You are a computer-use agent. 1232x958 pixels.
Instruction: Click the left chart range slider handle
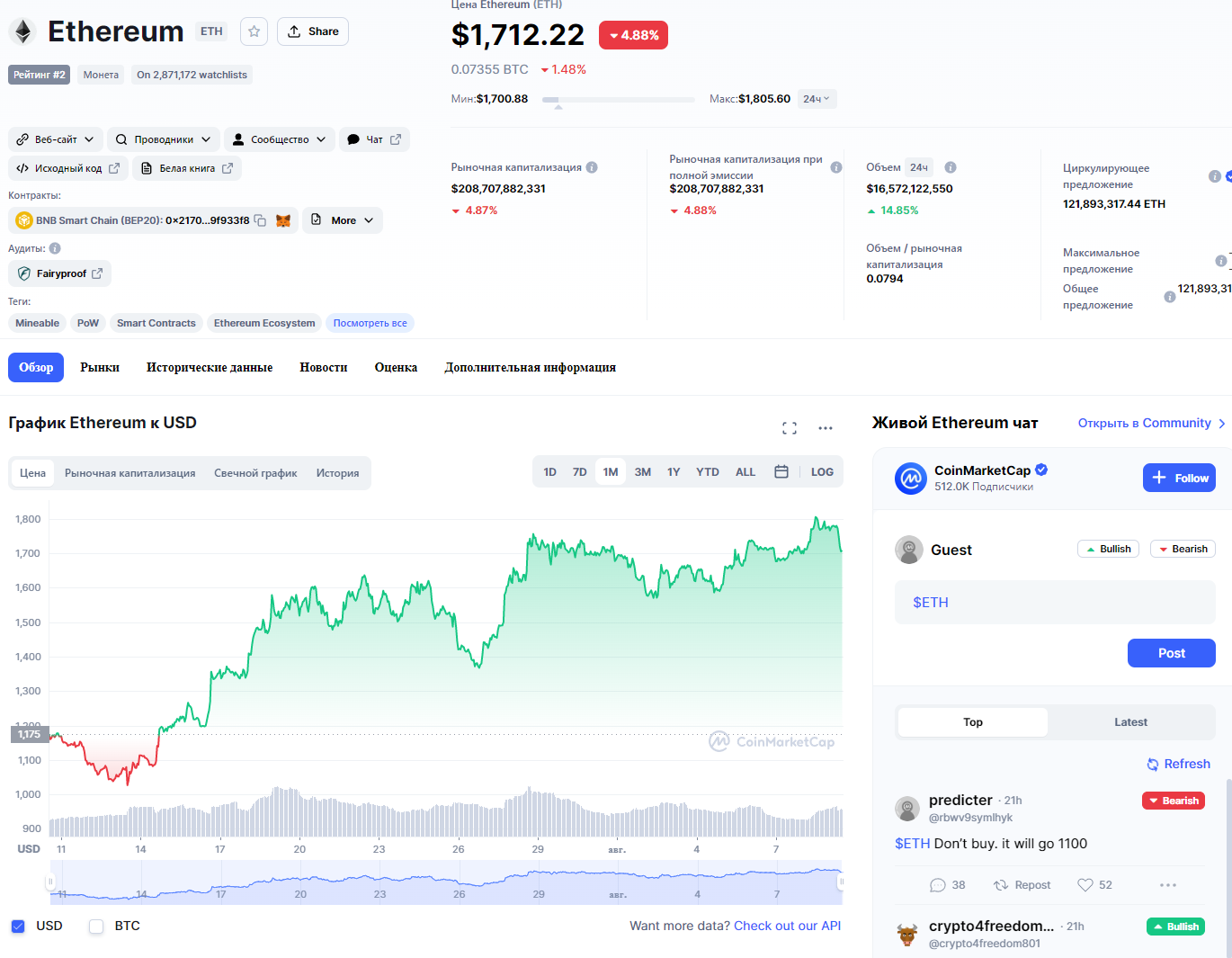tap(51, 882)
